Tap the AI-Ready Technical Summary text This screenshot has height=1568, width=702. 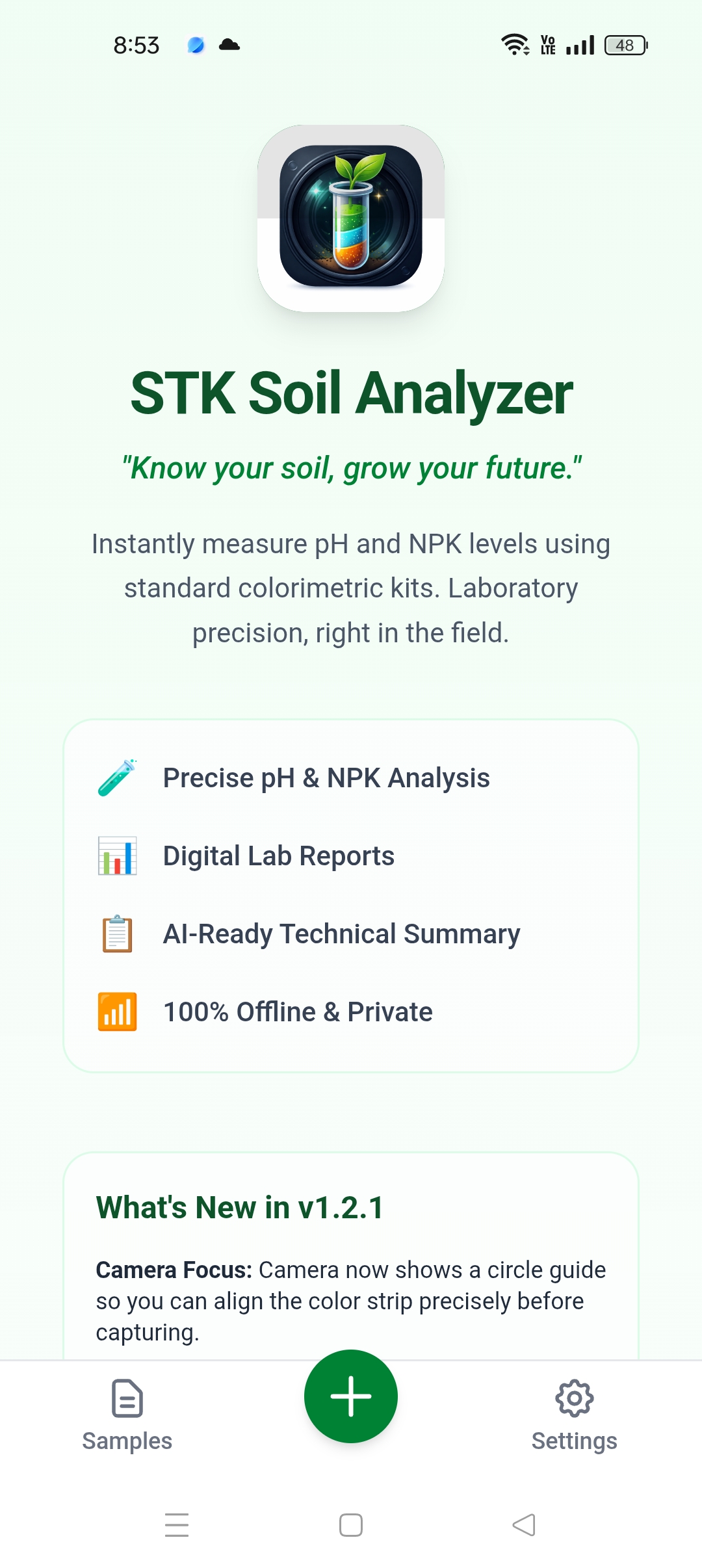[x=341, y=934]
